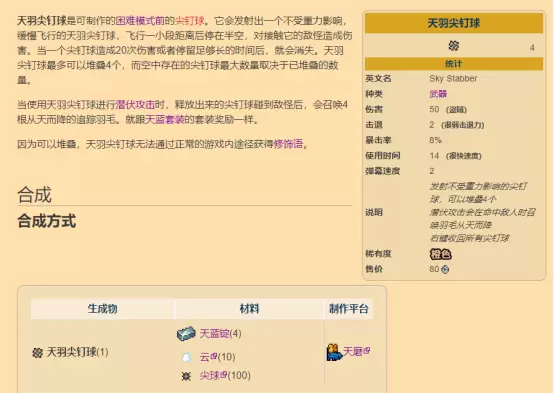Click the result item icon beside 天羽尖钉球(1)
Image resolution: width=554 pixels, height=393 pixels.
(37, 352)
